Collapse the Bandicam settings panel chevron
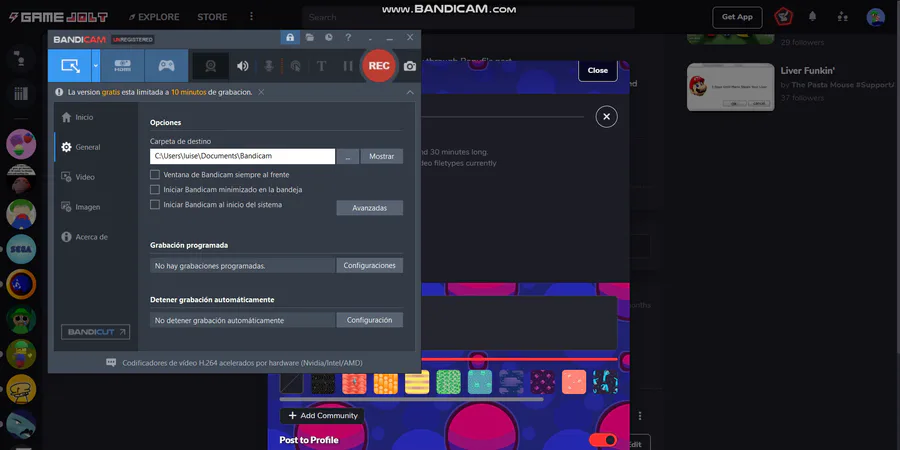 (410, 92)
